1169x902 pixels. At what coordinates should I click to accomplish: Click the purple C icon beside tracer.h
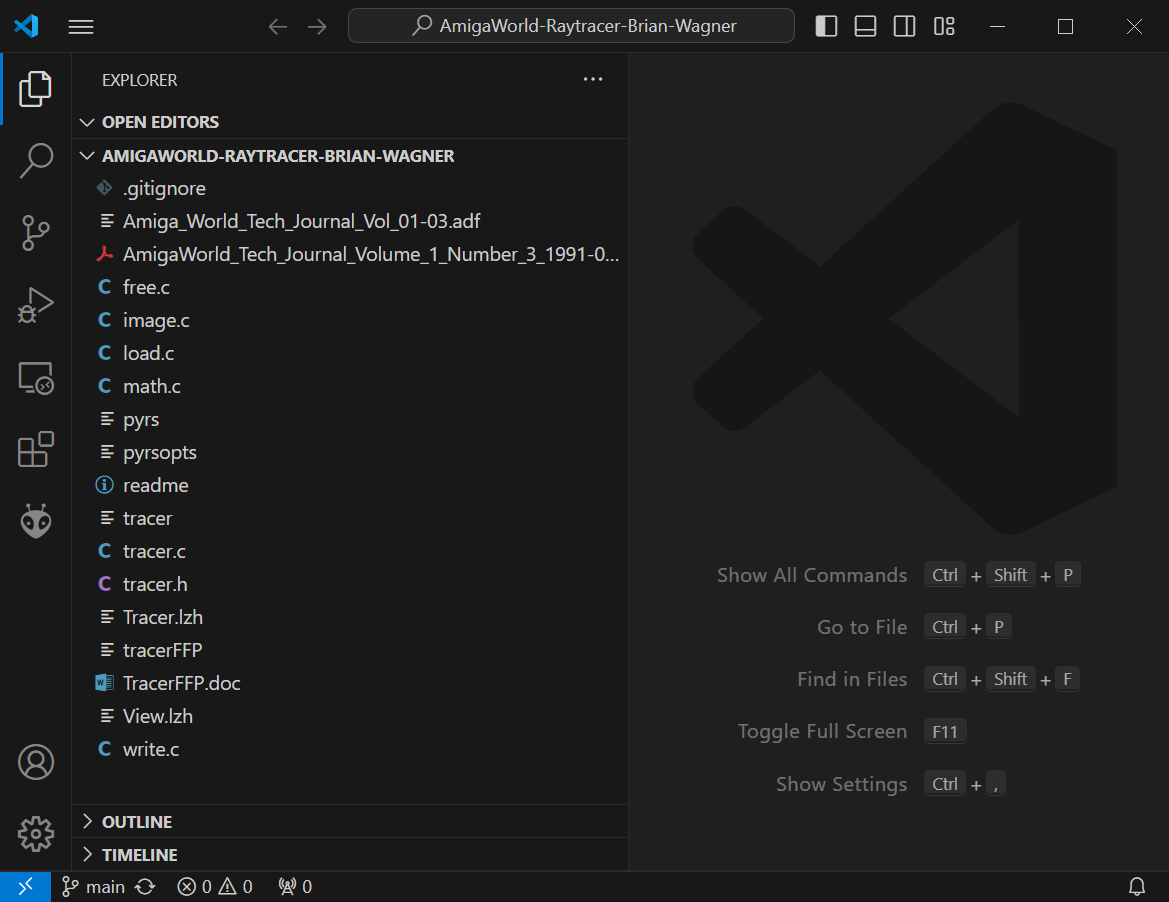(105, 584)
